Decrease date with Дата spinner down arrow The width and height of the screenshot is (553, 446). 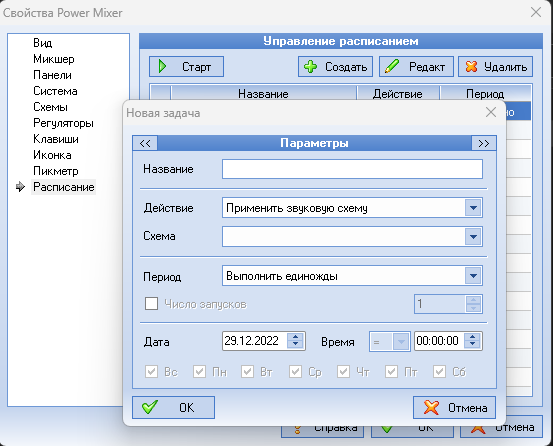pyautogui.click(x=296, y=345)
